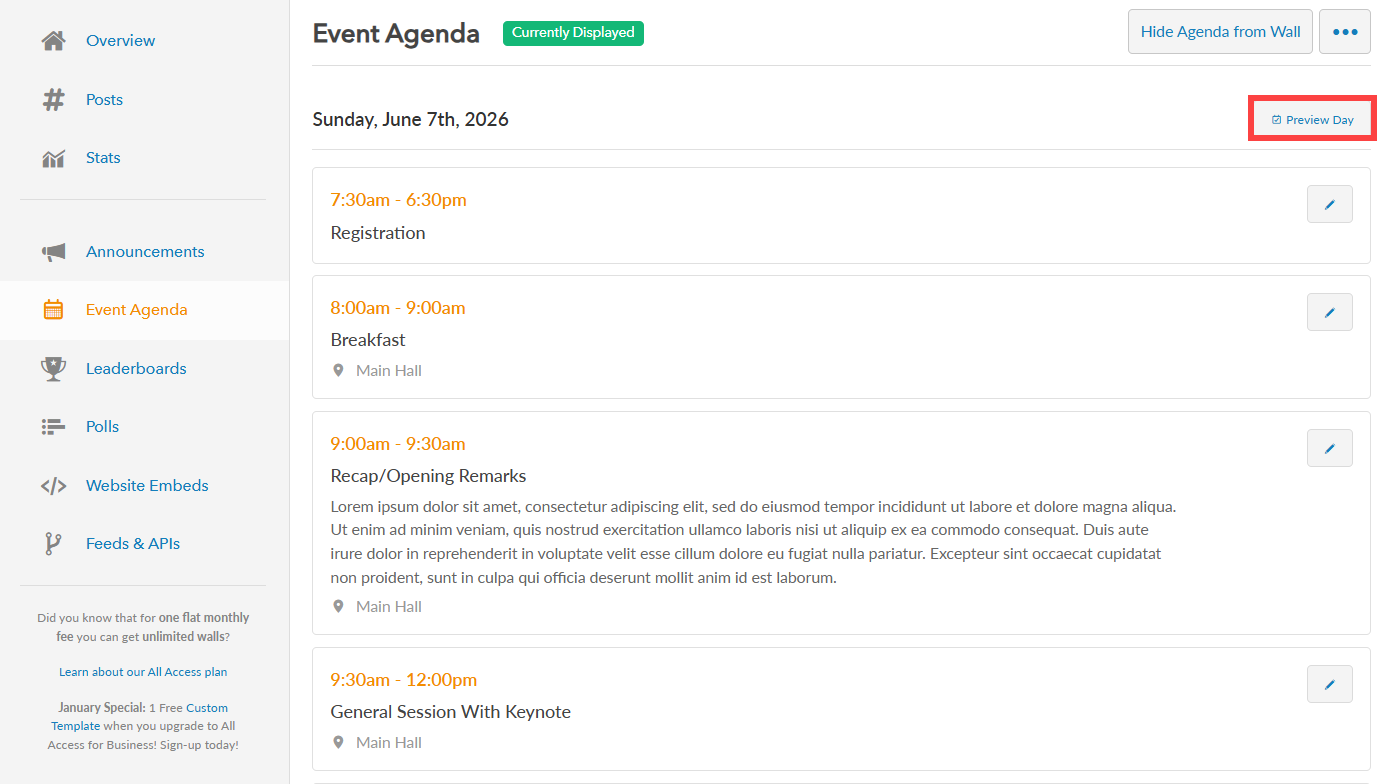The height and width of the screenshot is (784, 1390).
Task: Click the Leaderboards trophy icon
Action: (53, 369)
